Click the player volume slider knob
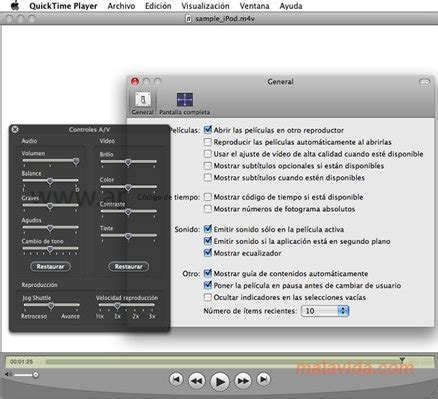This screenshot has height=399, width=438. click(35, 375)
